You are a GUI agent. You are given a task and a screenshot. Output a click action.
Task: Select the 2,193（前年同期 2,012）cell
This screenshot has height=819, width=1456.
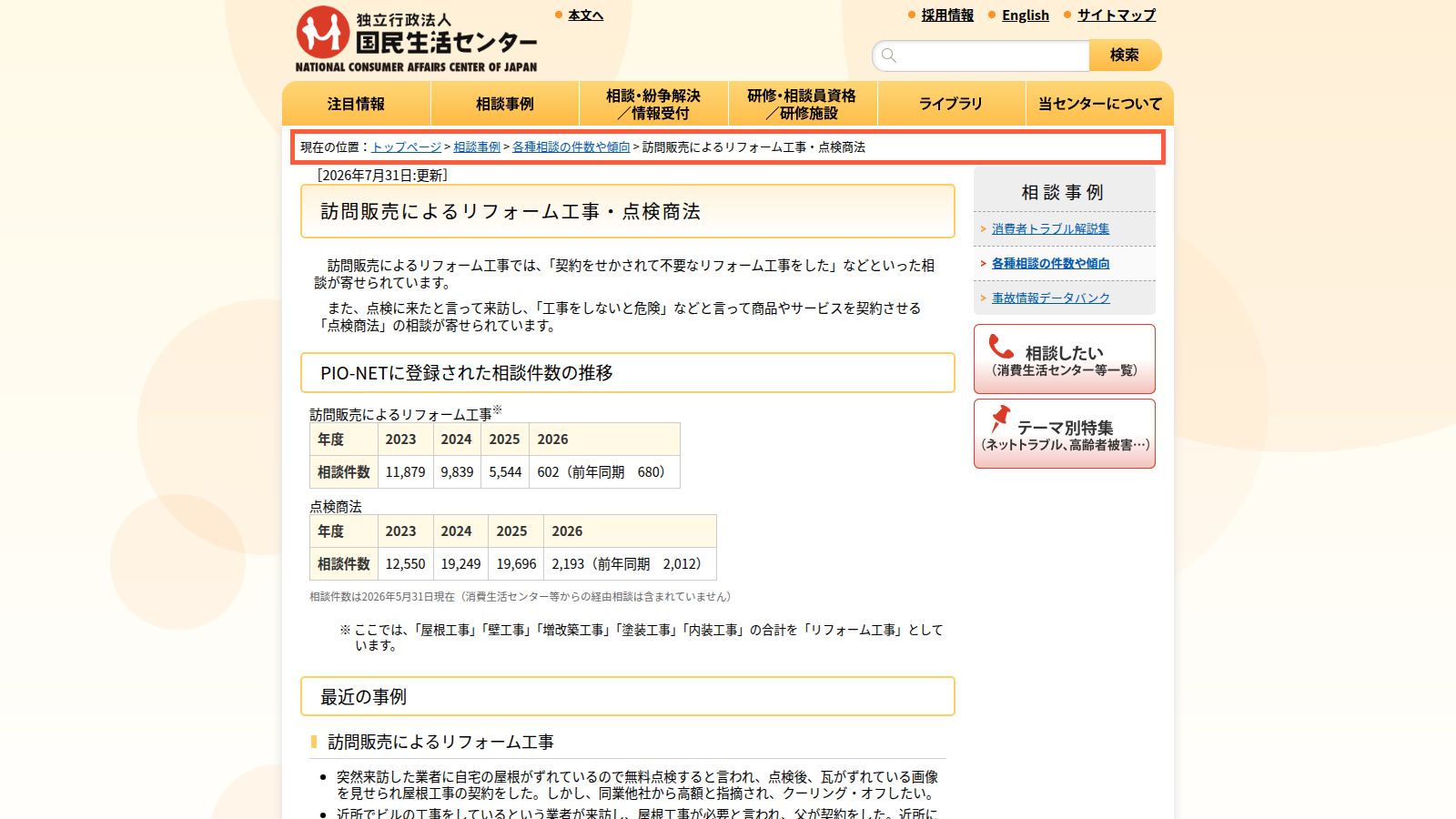point(630,564)
